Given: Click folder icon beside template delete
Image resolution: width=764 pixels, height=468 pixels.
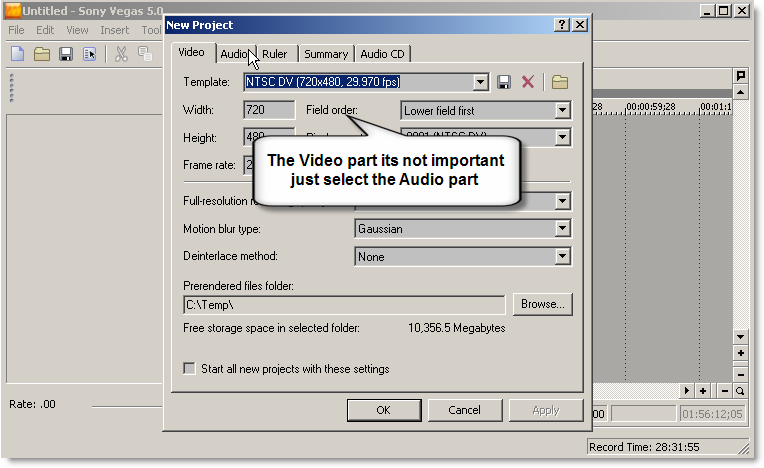Looking at the screenshot, I should click(560, 82).
